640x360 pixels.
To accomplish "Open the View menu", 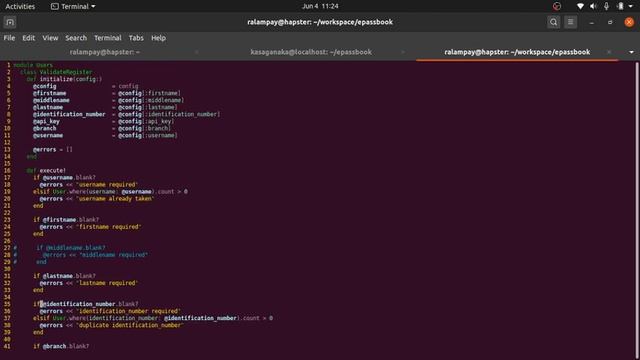I will click(50, 38).
